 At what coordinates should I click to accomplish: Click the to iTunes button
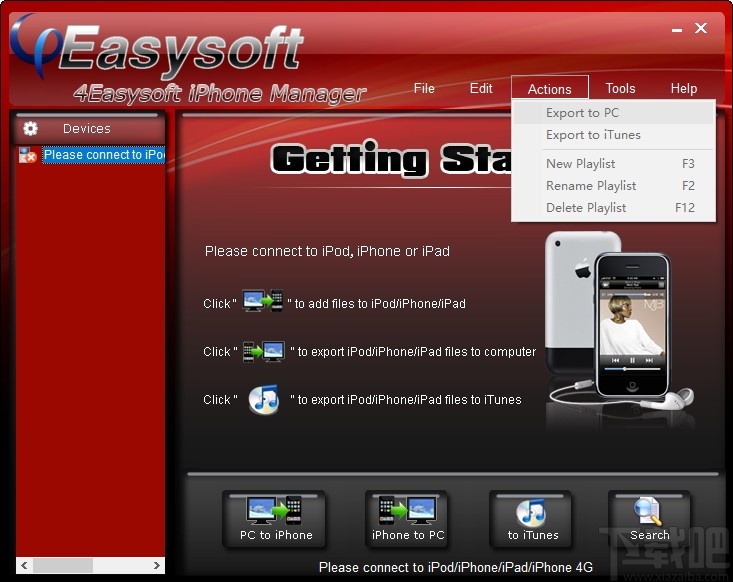[x=532, y=519]
